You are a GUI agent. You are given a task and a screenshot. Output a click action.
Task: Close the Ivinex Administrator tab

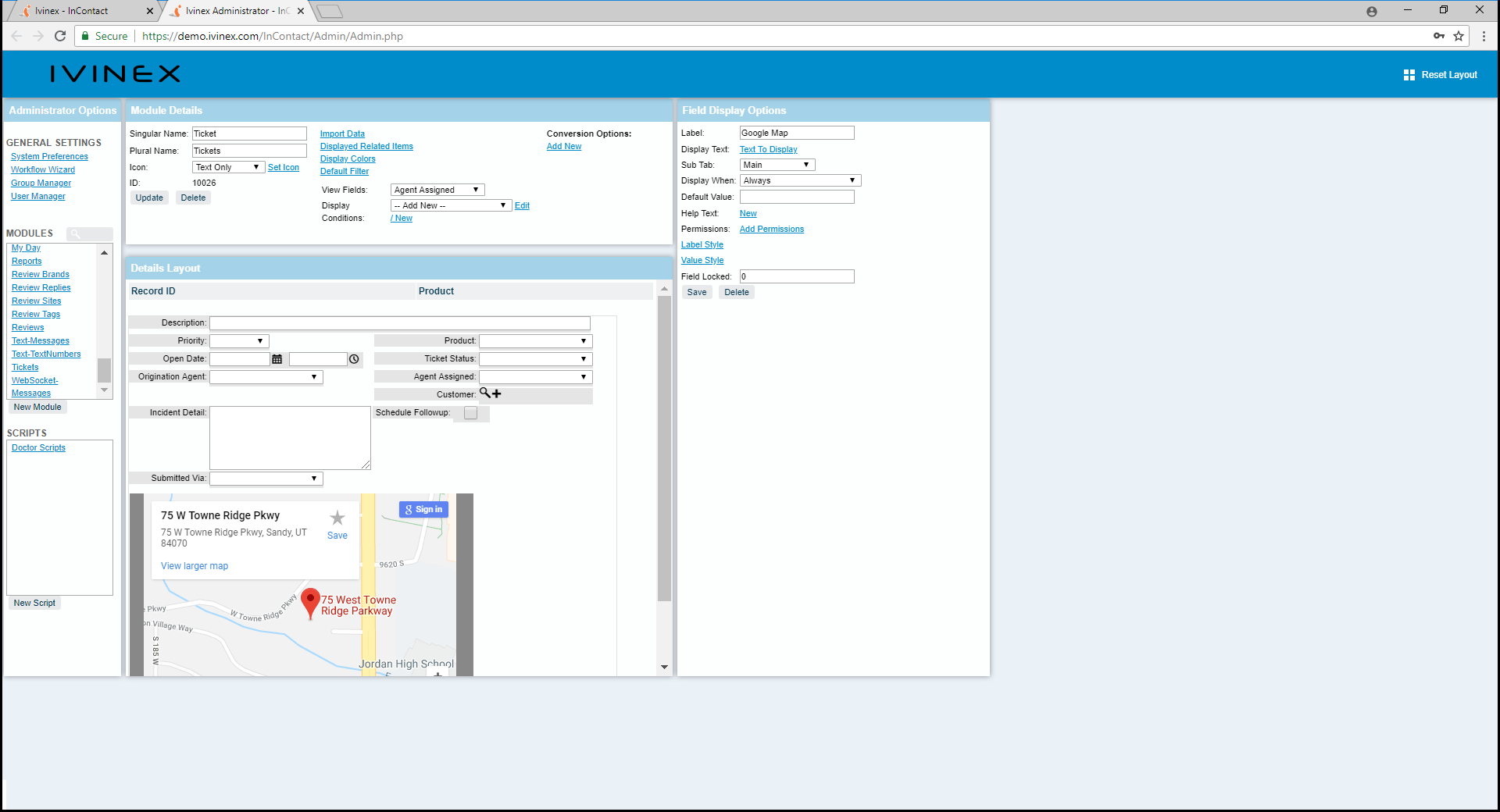coord(301,11)
